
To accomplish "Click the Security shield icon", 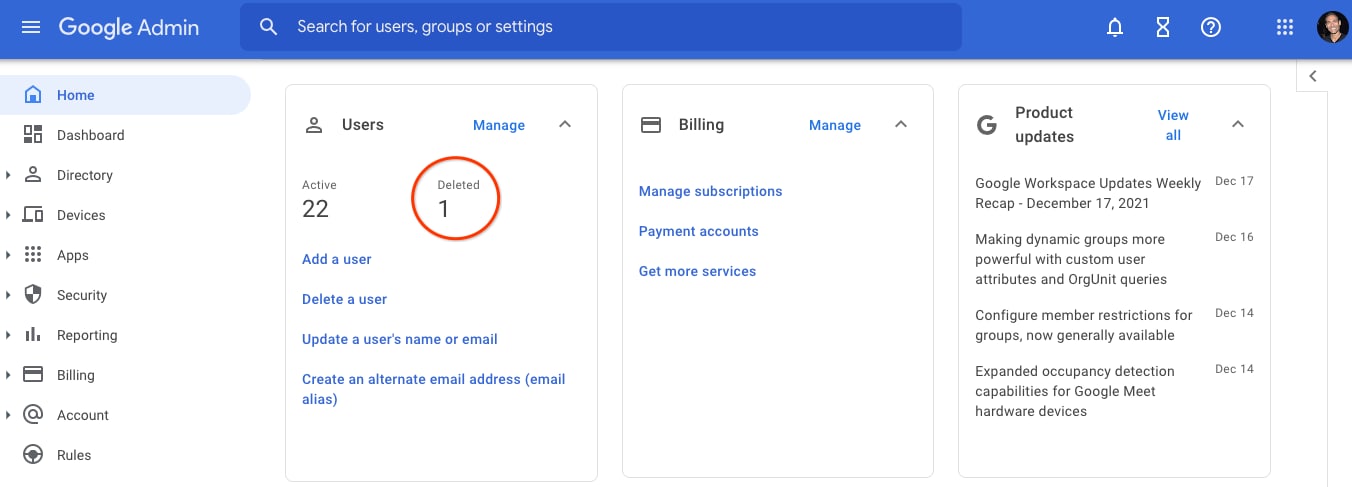I will pos(33,295).
